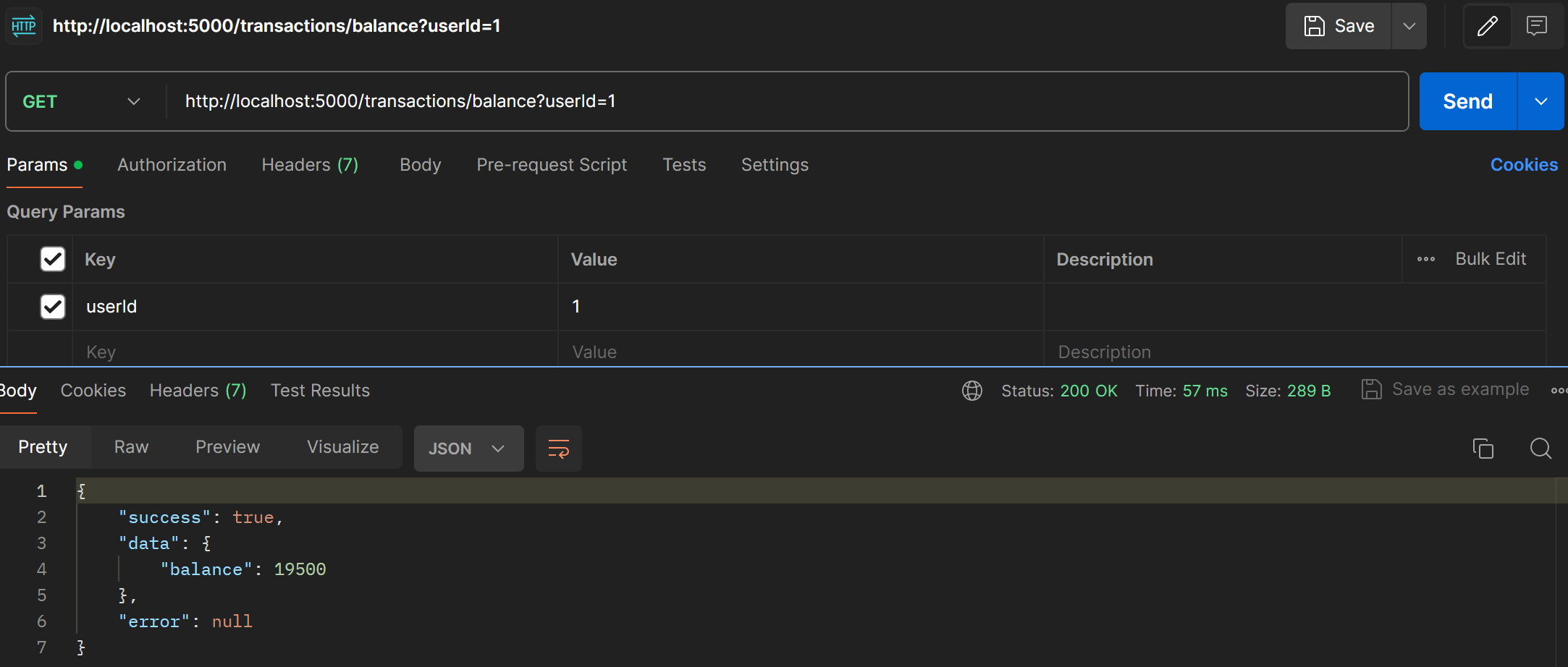Screen dimensions: 1568x667
Task: Open the response more-options ellipsis
Action: tap(1559, 391)
